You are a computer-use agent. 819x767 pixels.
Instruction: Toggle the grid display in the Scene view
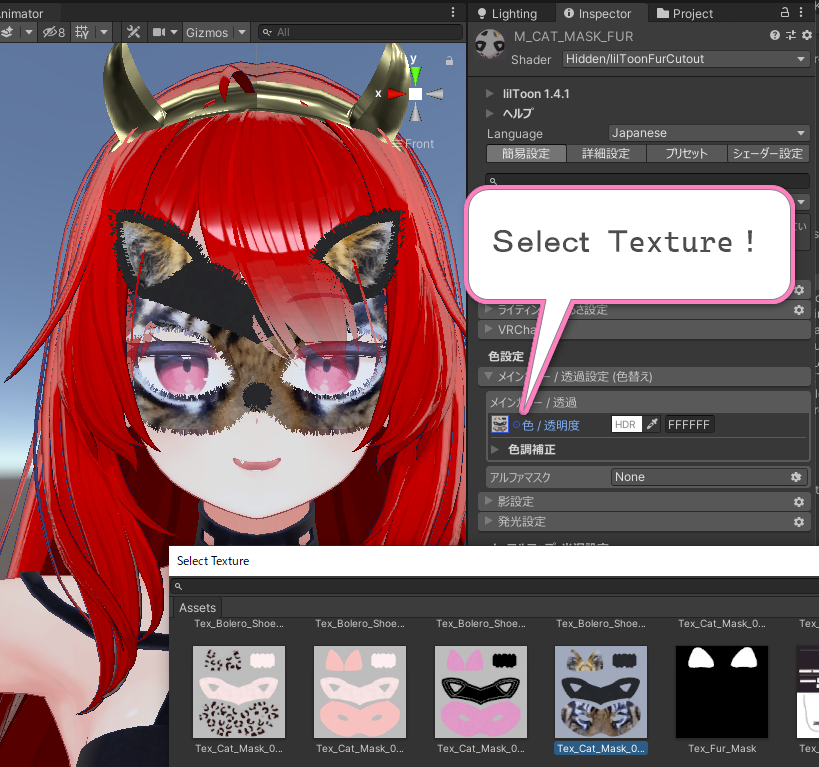(83, 31)
